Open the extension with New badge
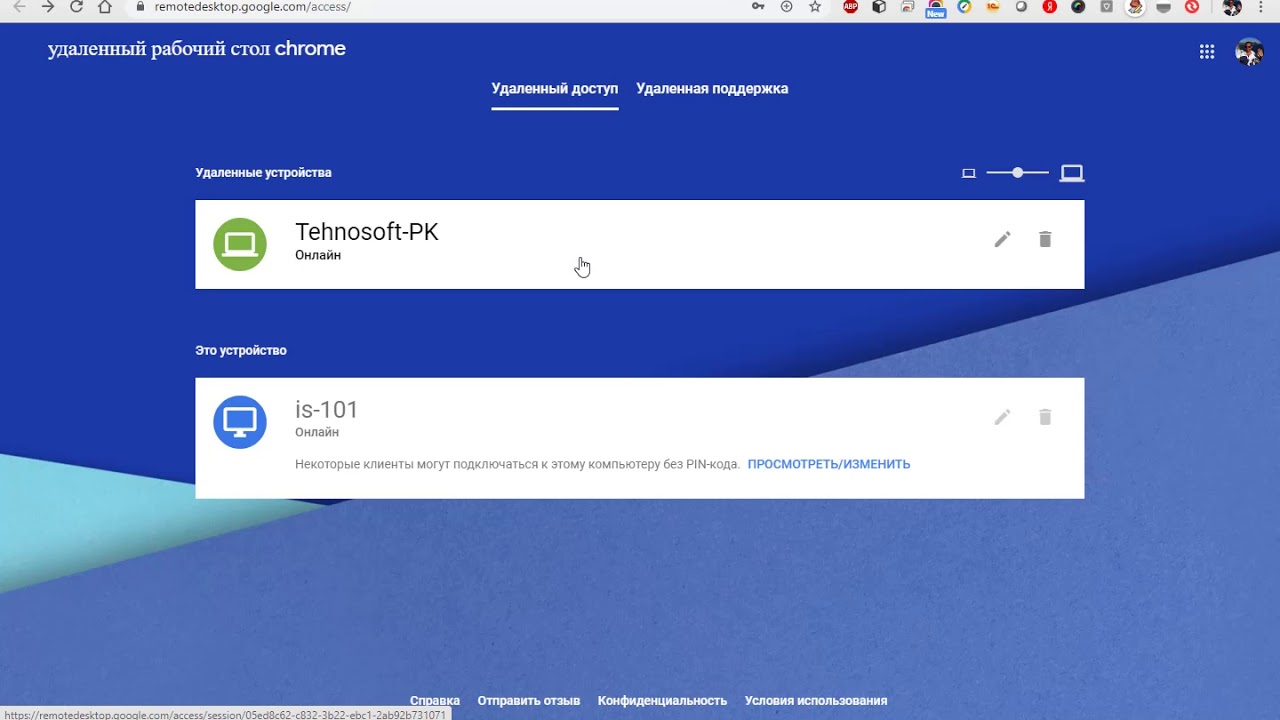 [x=936, y=8]
